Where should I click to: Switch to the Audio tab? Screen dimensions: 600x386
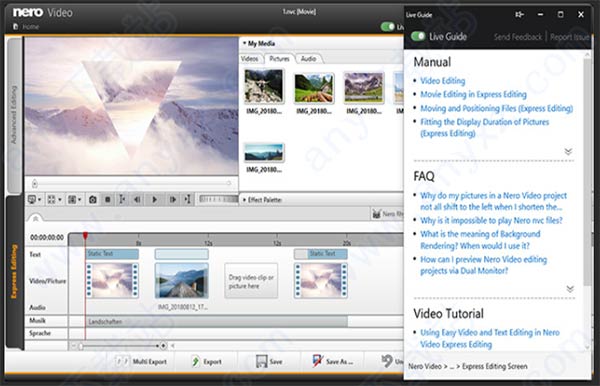tap(308, 59)
